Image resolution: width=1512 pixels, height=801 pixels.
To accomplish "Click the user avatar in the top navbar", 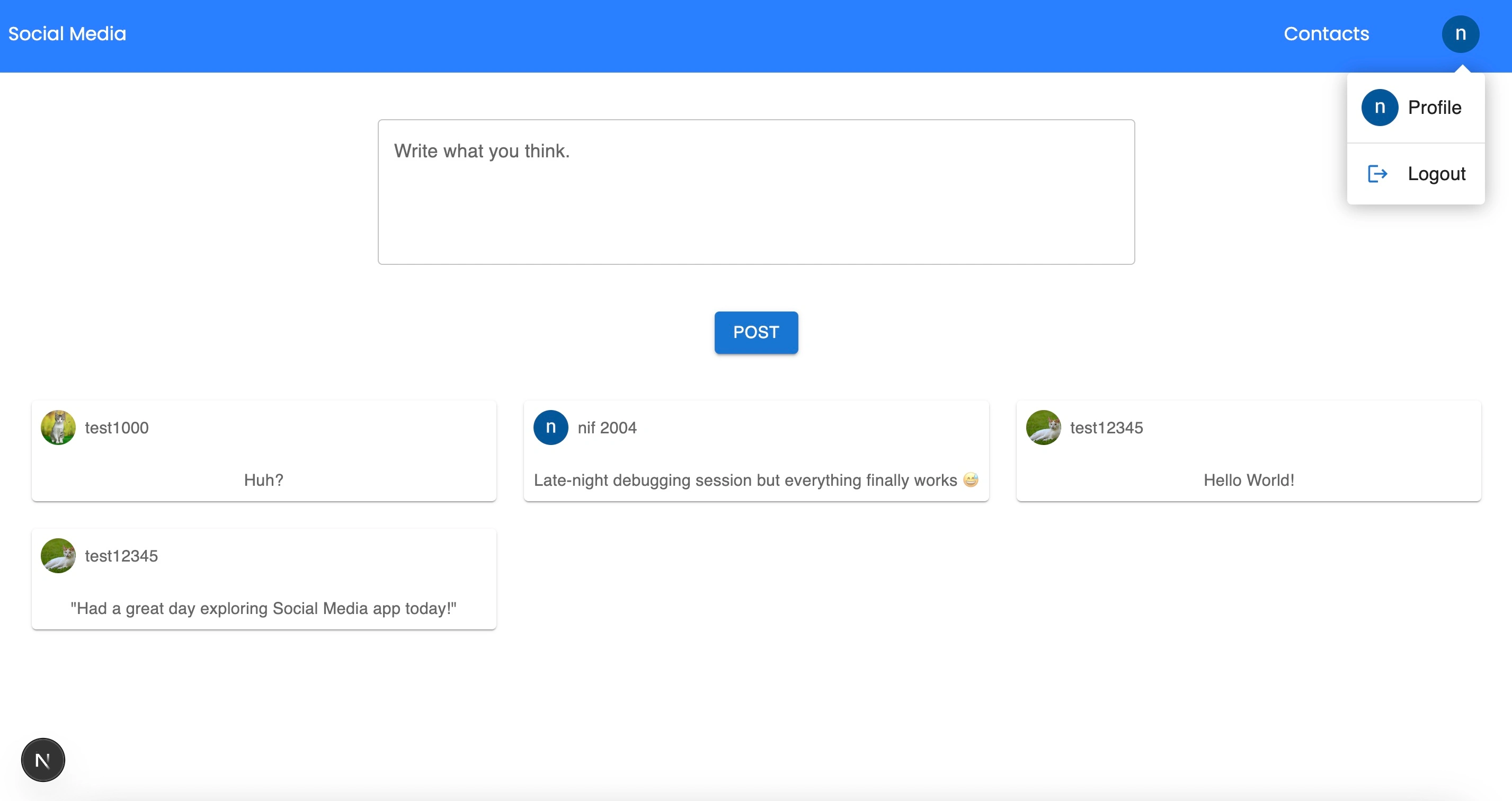I will pos(1460,34).
